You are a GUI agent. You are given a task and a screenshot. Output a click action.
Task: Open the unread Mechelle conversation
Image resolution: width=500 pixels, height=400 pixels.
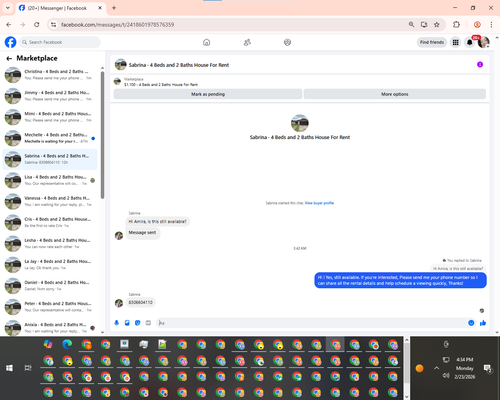(50, 138)
